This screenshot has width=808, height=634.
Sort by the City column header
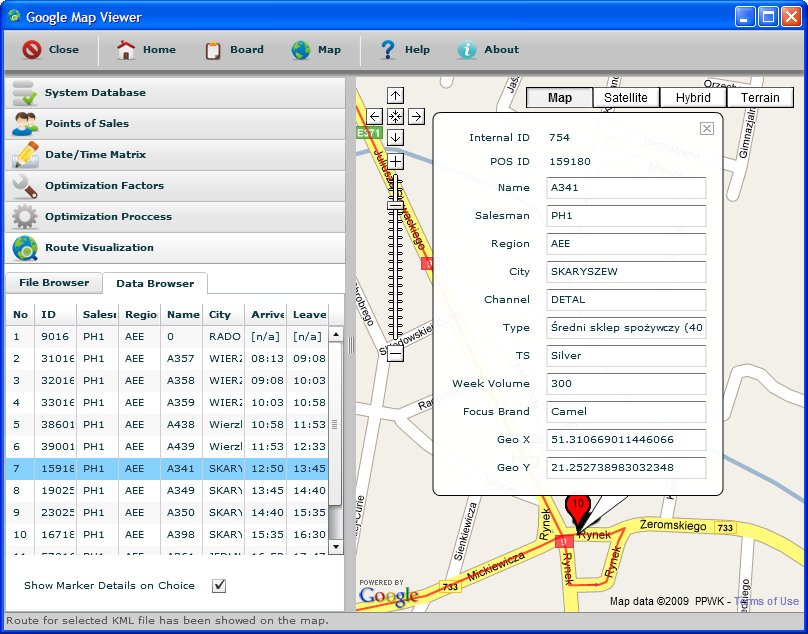pos(224,314)
